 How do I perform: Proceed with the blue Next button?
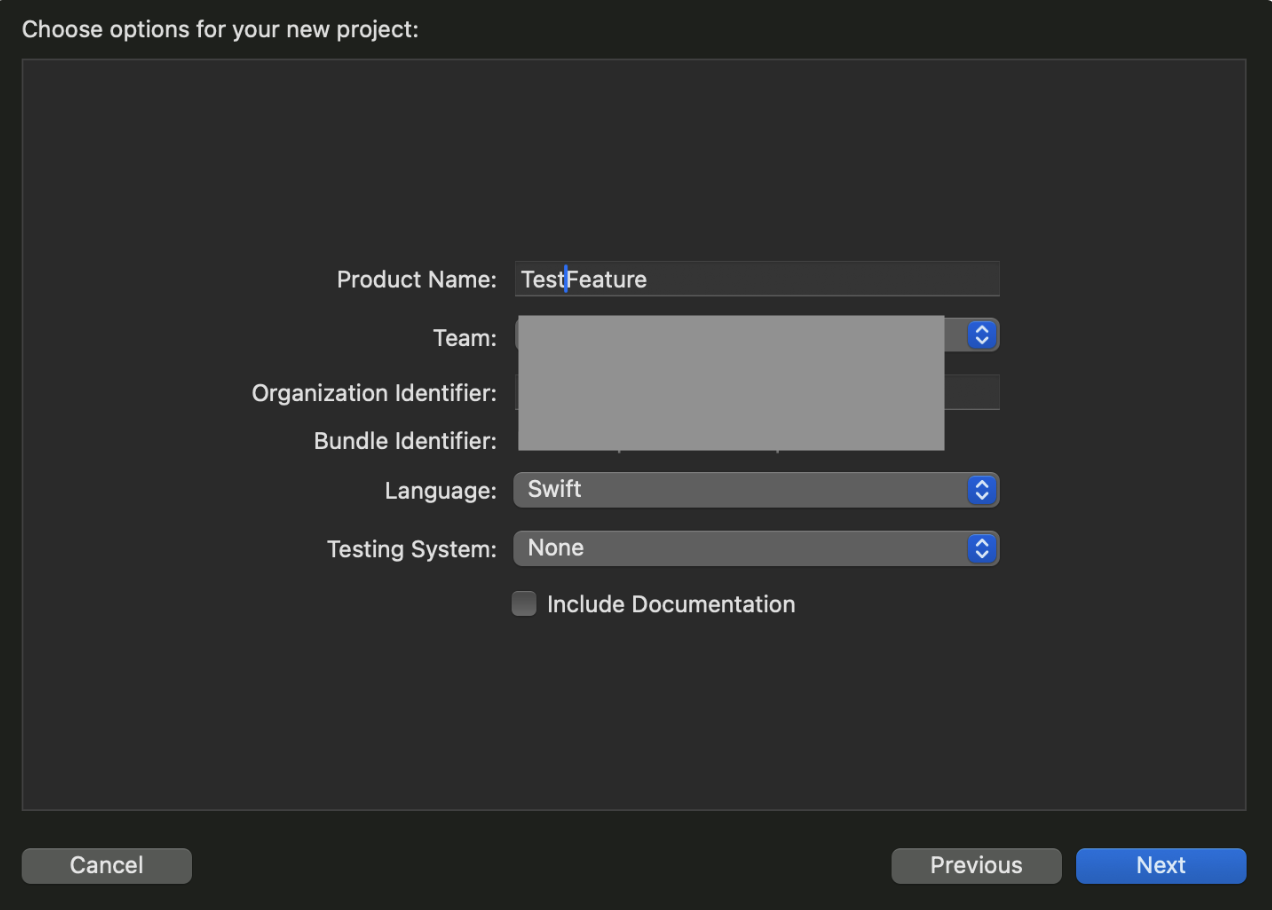point(1160,865)
